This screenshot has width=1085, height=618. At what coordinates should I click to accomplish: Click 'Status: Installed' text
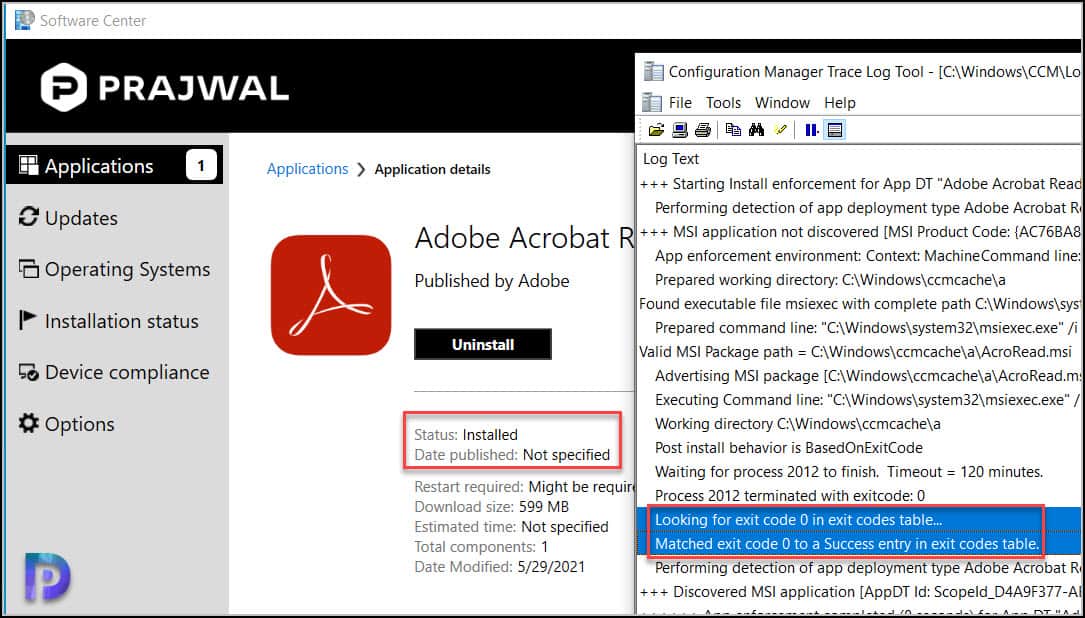(x=466, y=435)
